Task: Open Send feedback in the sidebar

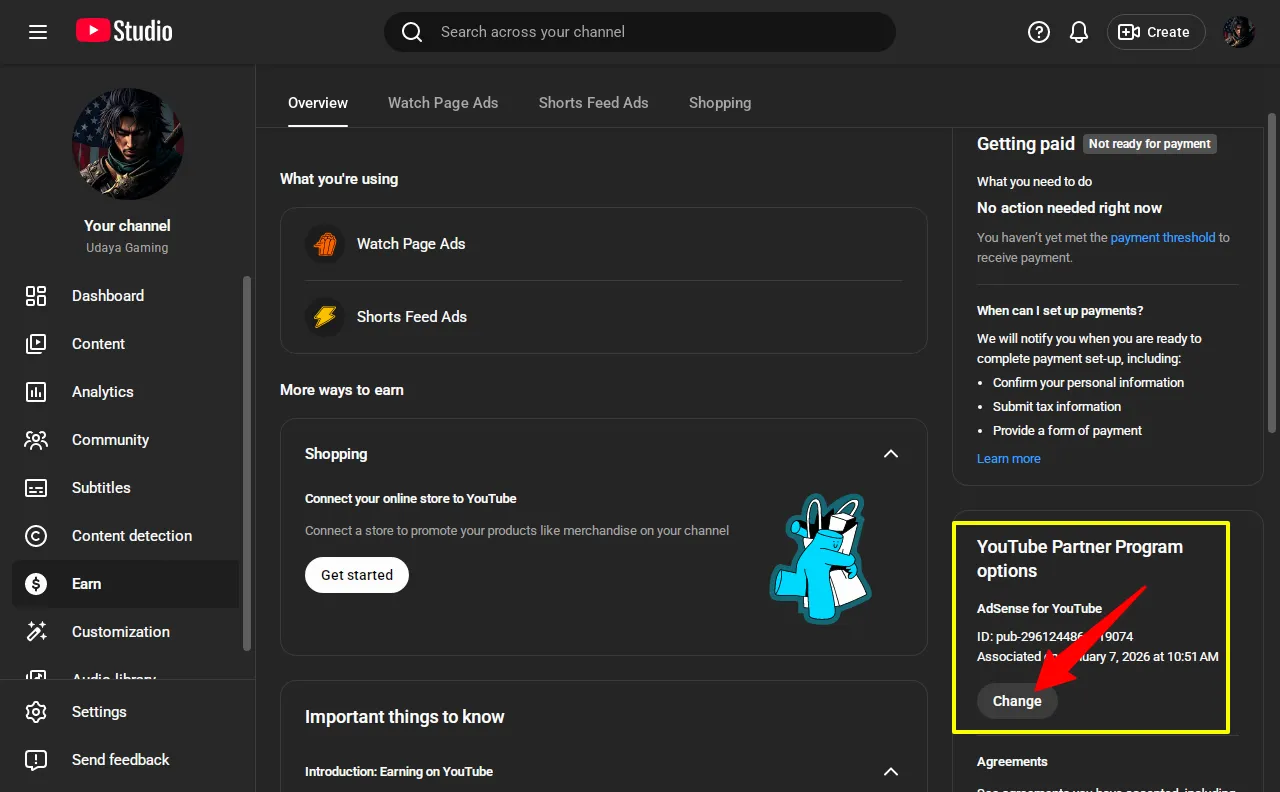Action: point(126,760)
